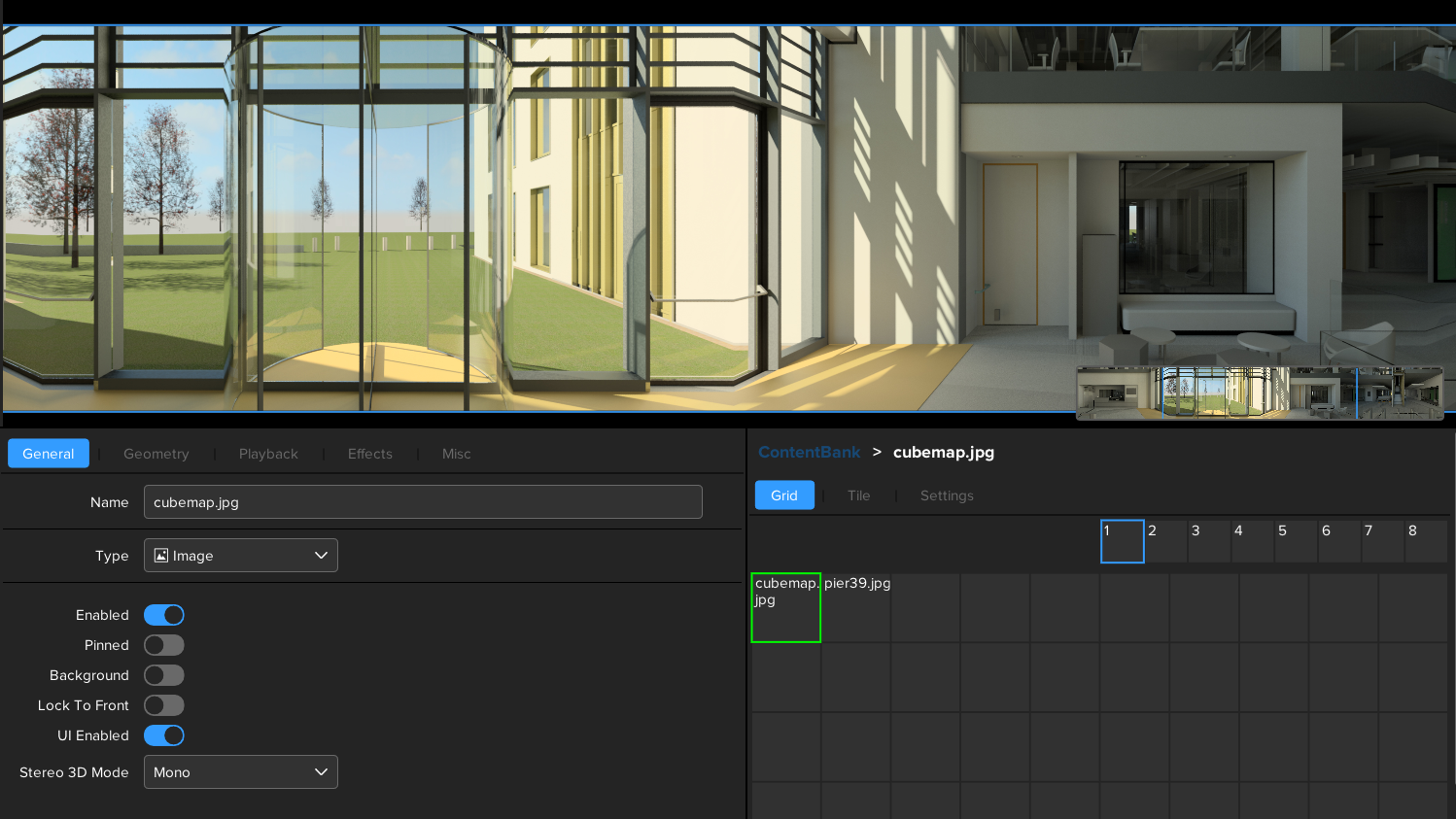Disable the Enabled toggle

[164, 615]
